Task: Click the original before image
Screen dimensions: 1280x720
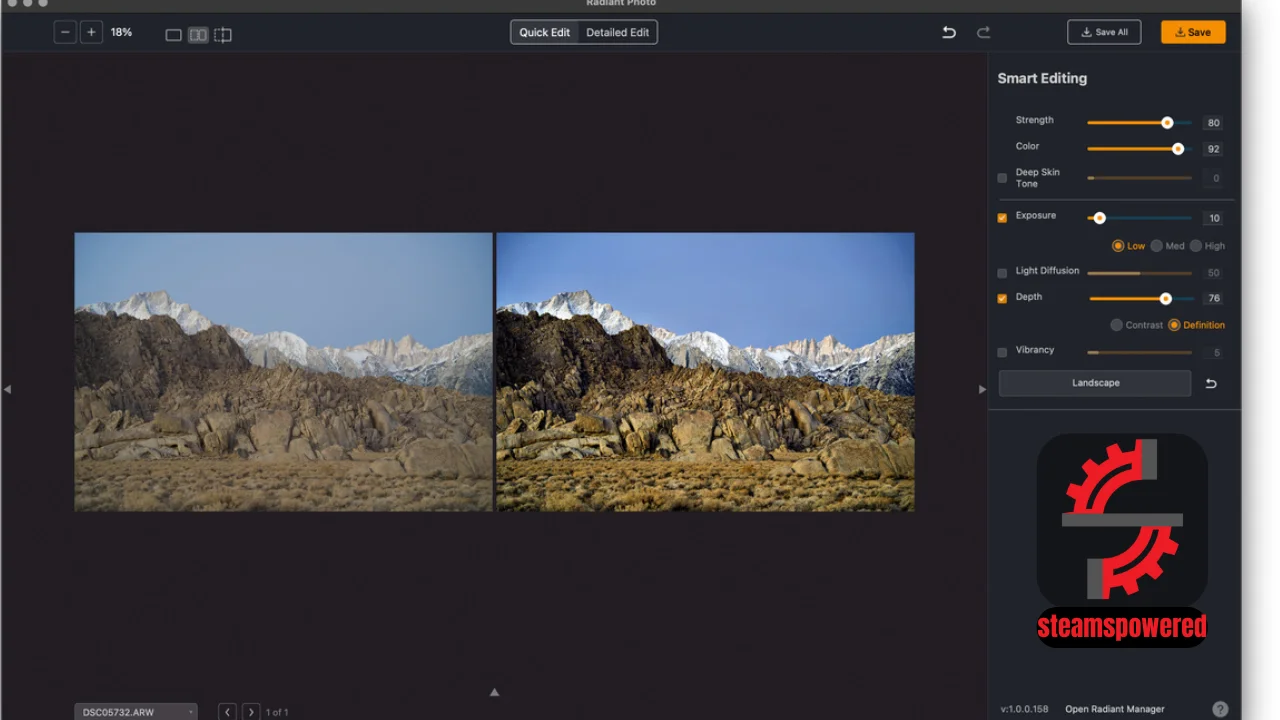Action: click(x=283, y=372)
